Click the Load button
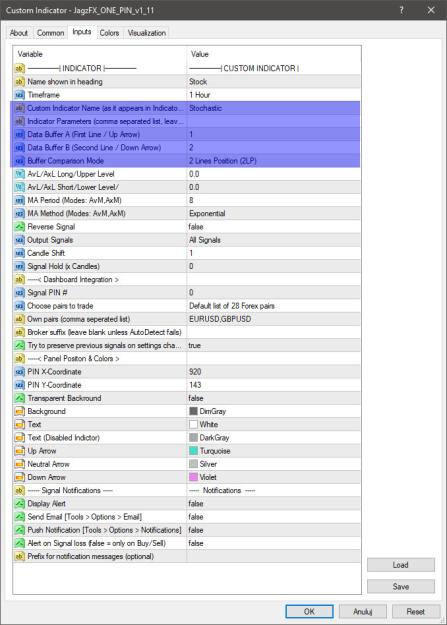Viewport: 447px width, 625px height. coord(401,565)
